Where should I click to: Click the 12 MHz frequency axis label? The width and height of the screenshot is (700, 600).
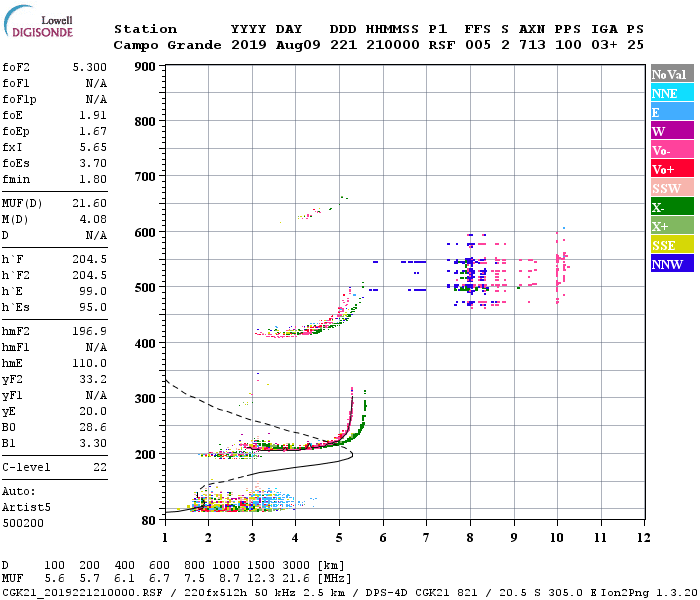(644, 538)
